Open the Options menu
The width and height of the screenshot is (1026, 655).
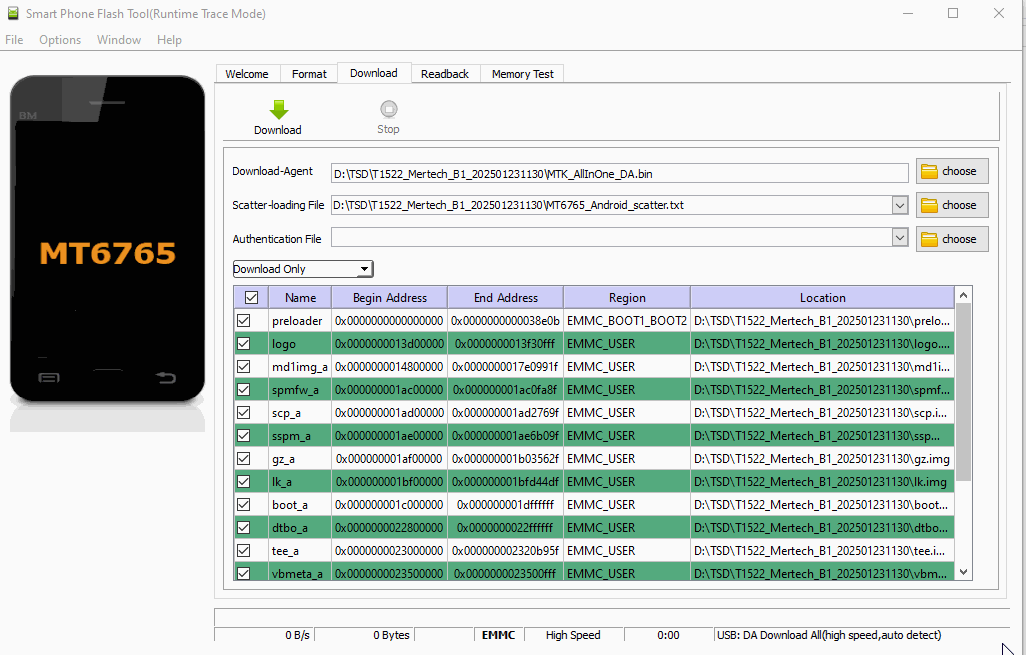[60, 40]
